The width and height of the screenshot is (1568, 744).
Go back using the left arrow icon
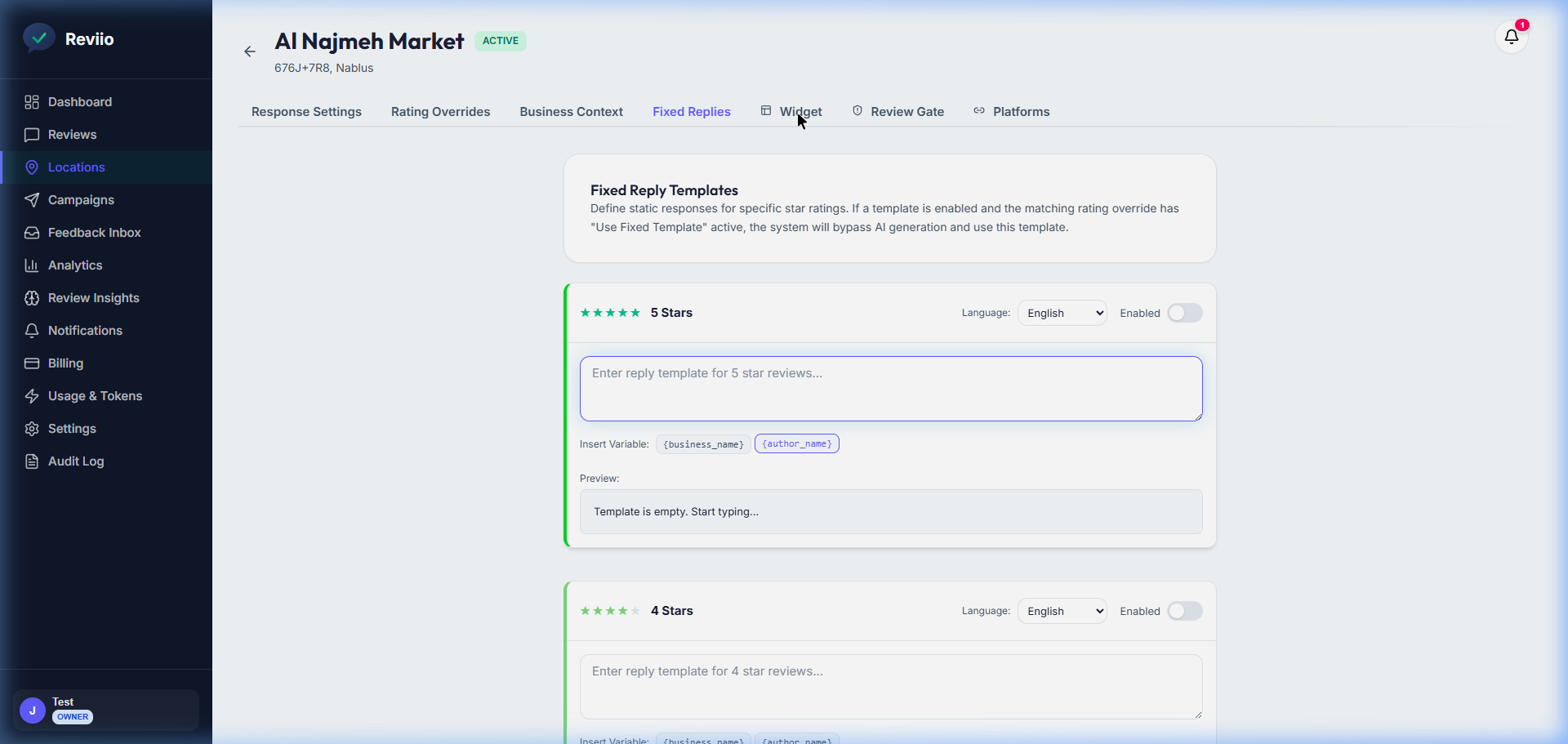(250, 51)
